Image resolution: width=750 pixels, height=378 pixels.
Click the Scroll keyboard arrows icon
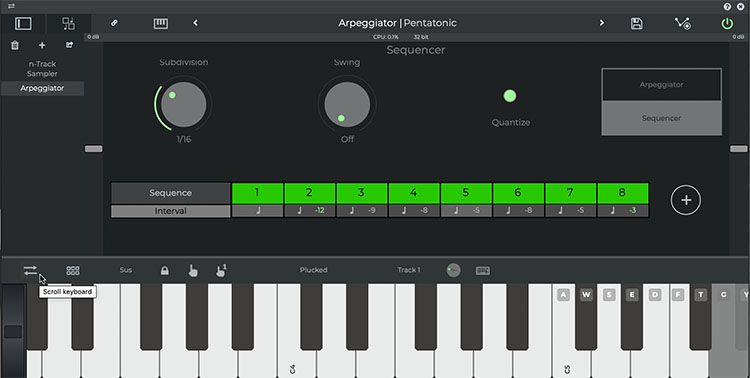tap(31, 271)
